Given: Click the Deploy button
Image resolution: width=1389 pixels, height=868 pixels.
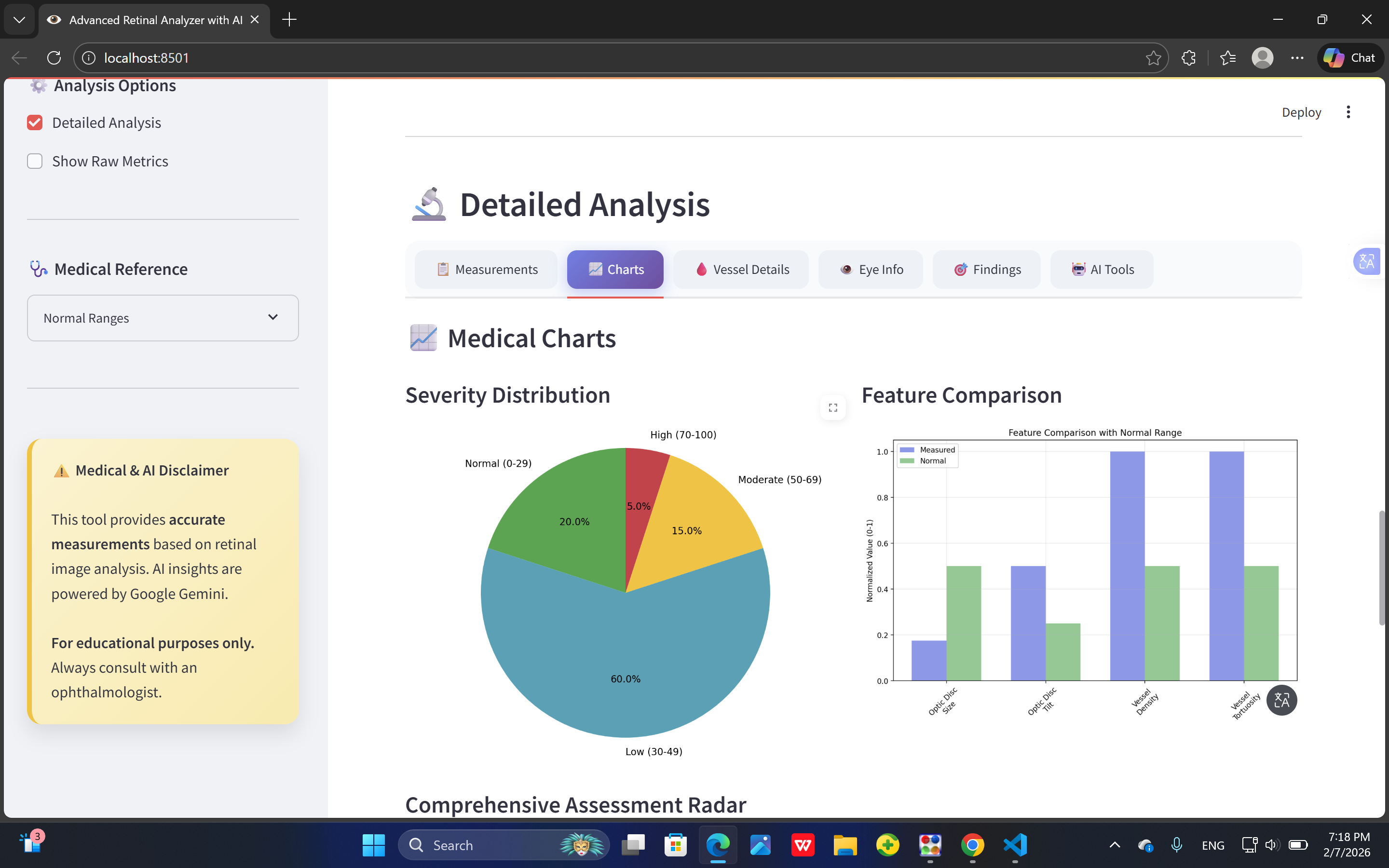Looking at the screenshot, I should pos(1301,112).
